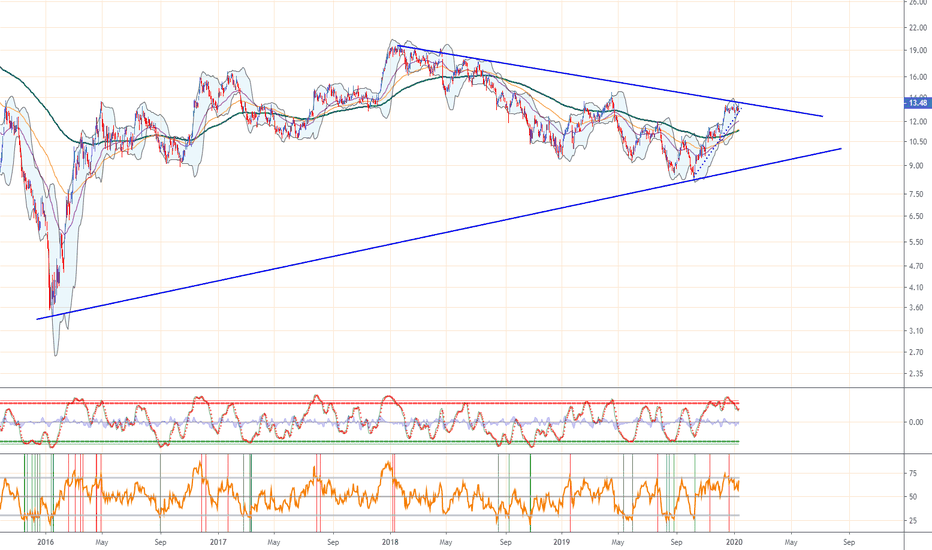
Task: Select the lower ascending blue trendline
Action: point(439,234)
